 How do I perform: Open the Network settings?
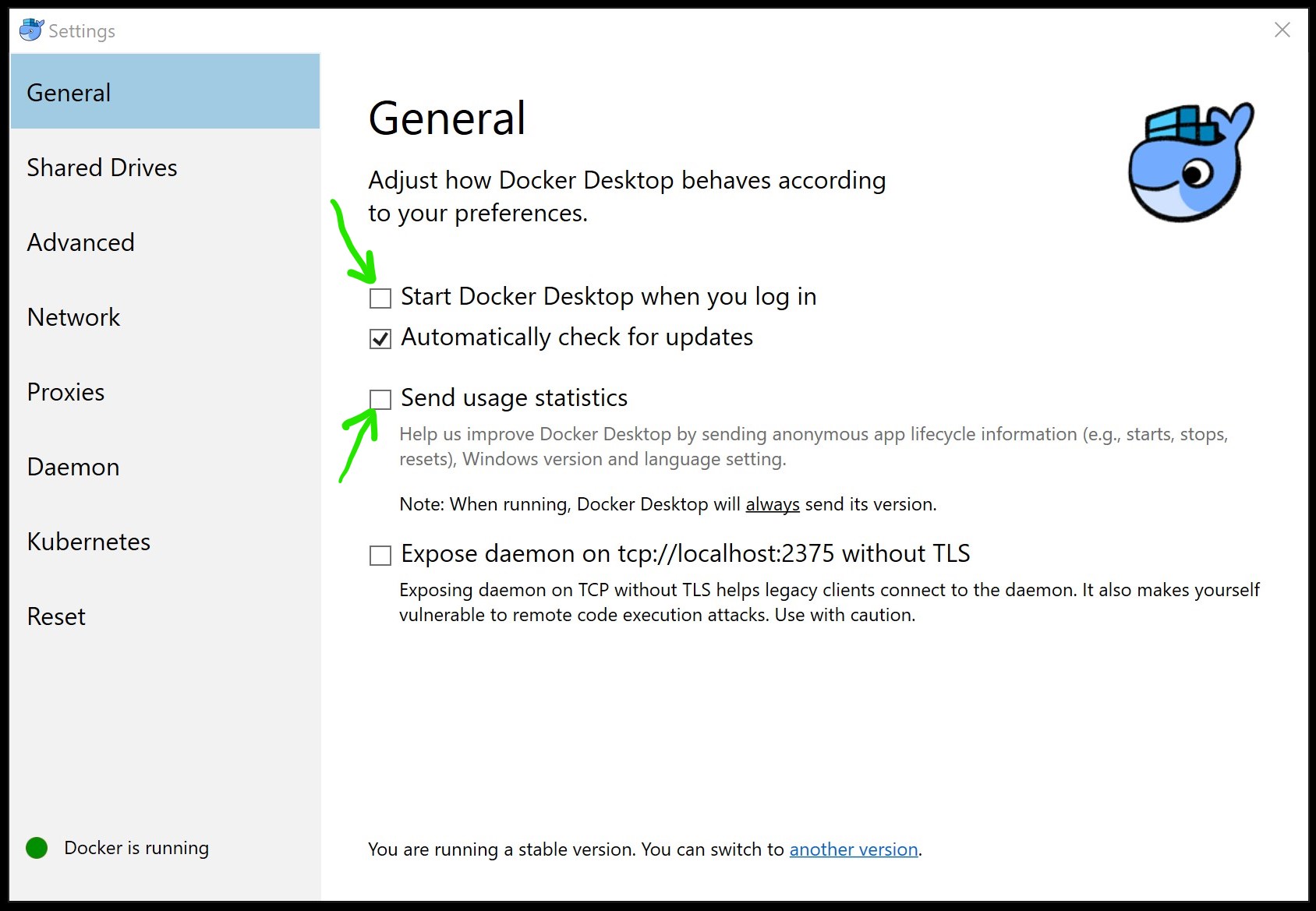pyautogui.click(x=165, y=316)
